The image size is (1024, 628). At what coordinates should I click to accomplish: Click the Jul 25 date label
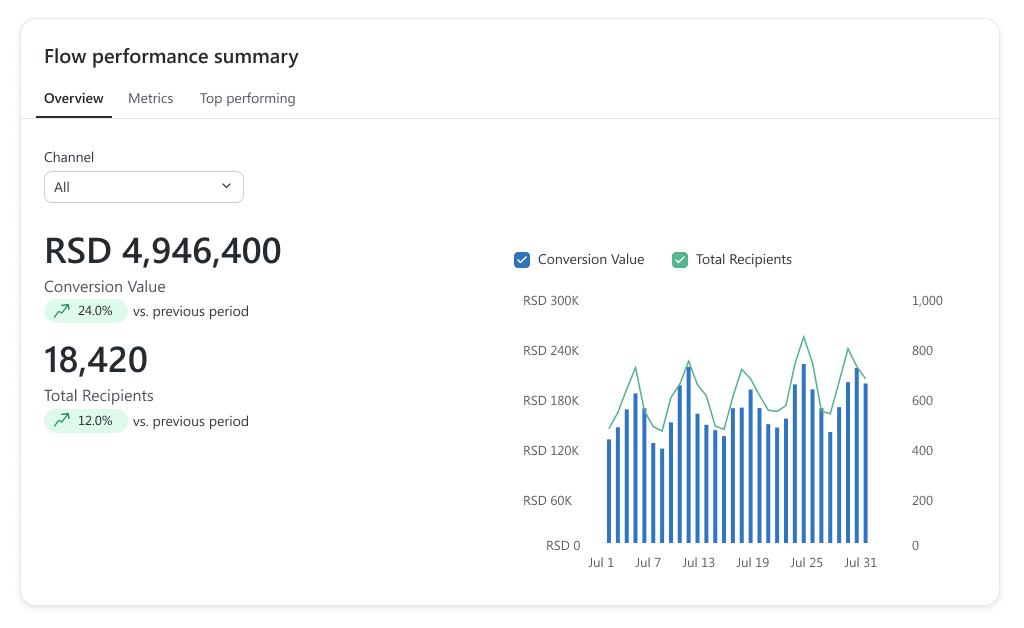[x=807, y=563]
